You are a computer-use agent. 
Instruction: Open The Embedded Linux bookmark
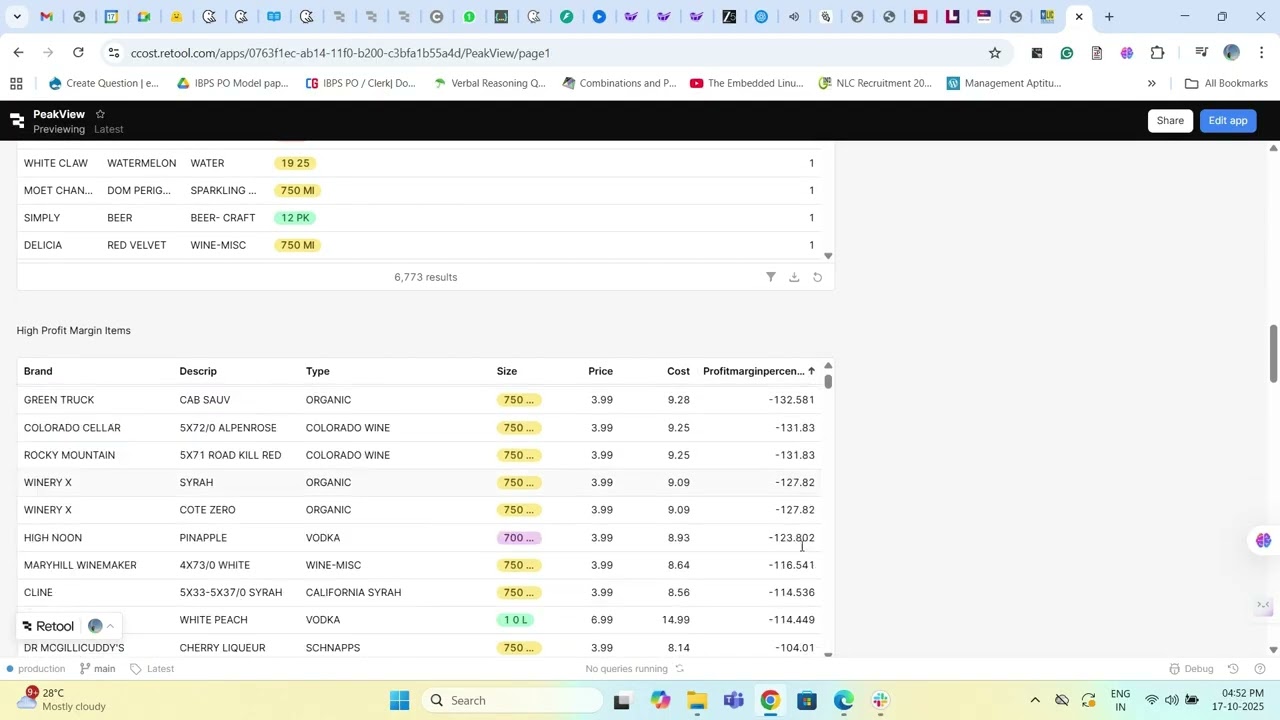[x=746, y=83]
